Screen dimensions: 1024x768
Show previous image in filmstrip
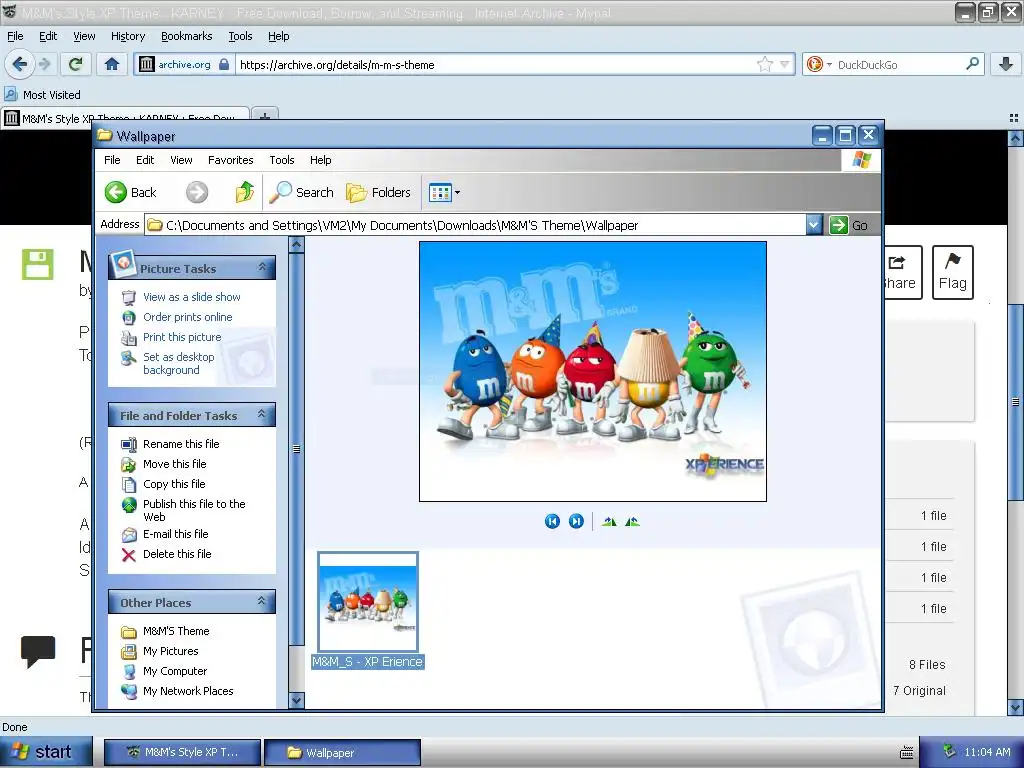pos(552,521)
